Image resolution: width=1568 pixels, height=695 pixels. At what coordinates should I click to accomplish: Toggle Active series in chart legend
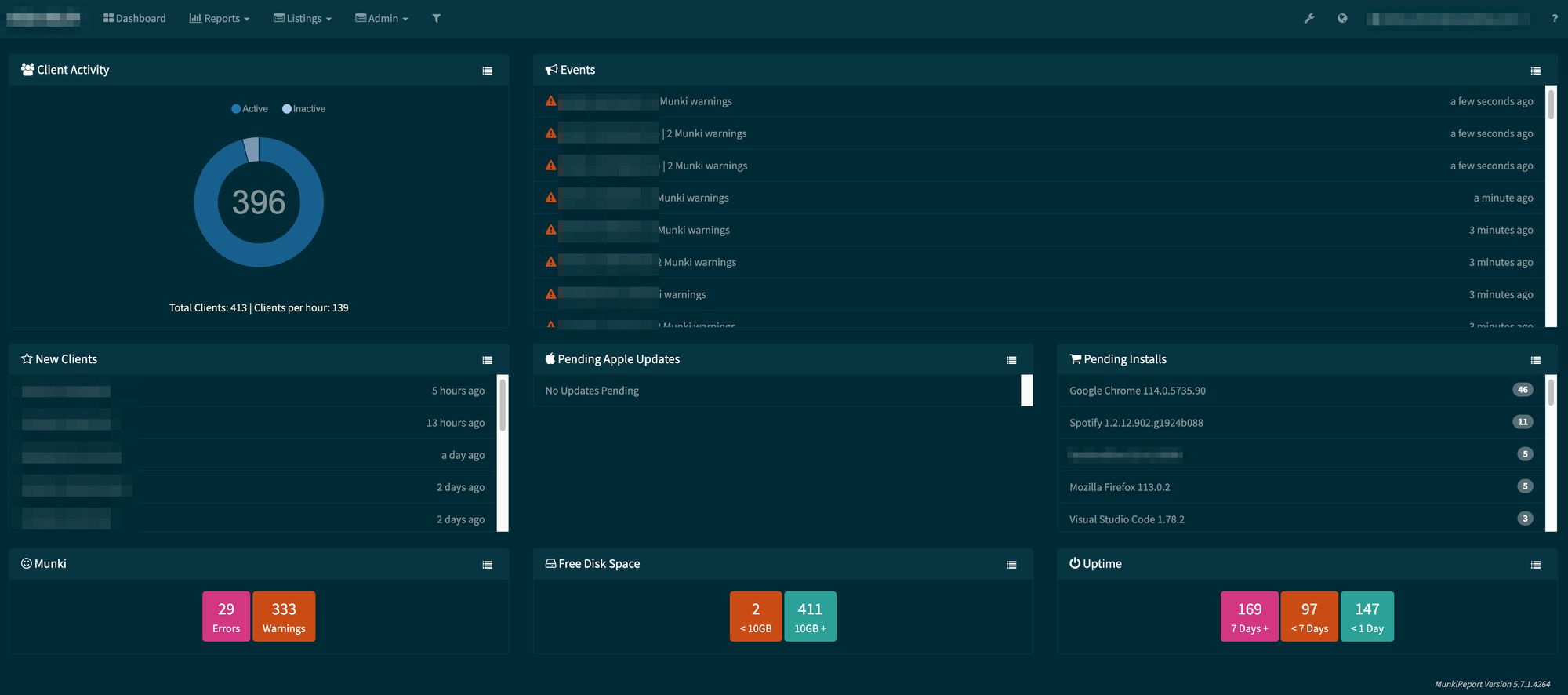point(249,109)
